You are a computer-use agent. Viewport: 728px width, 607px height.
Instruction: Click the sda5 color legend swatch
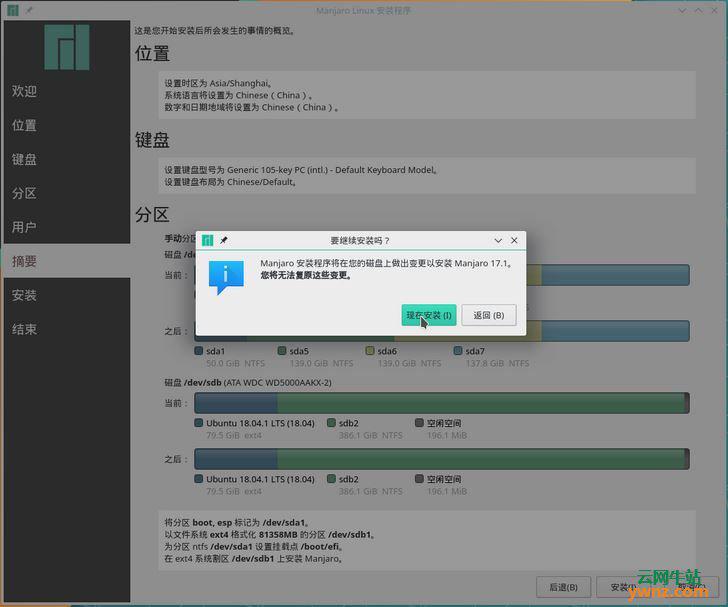pos(282,351)
